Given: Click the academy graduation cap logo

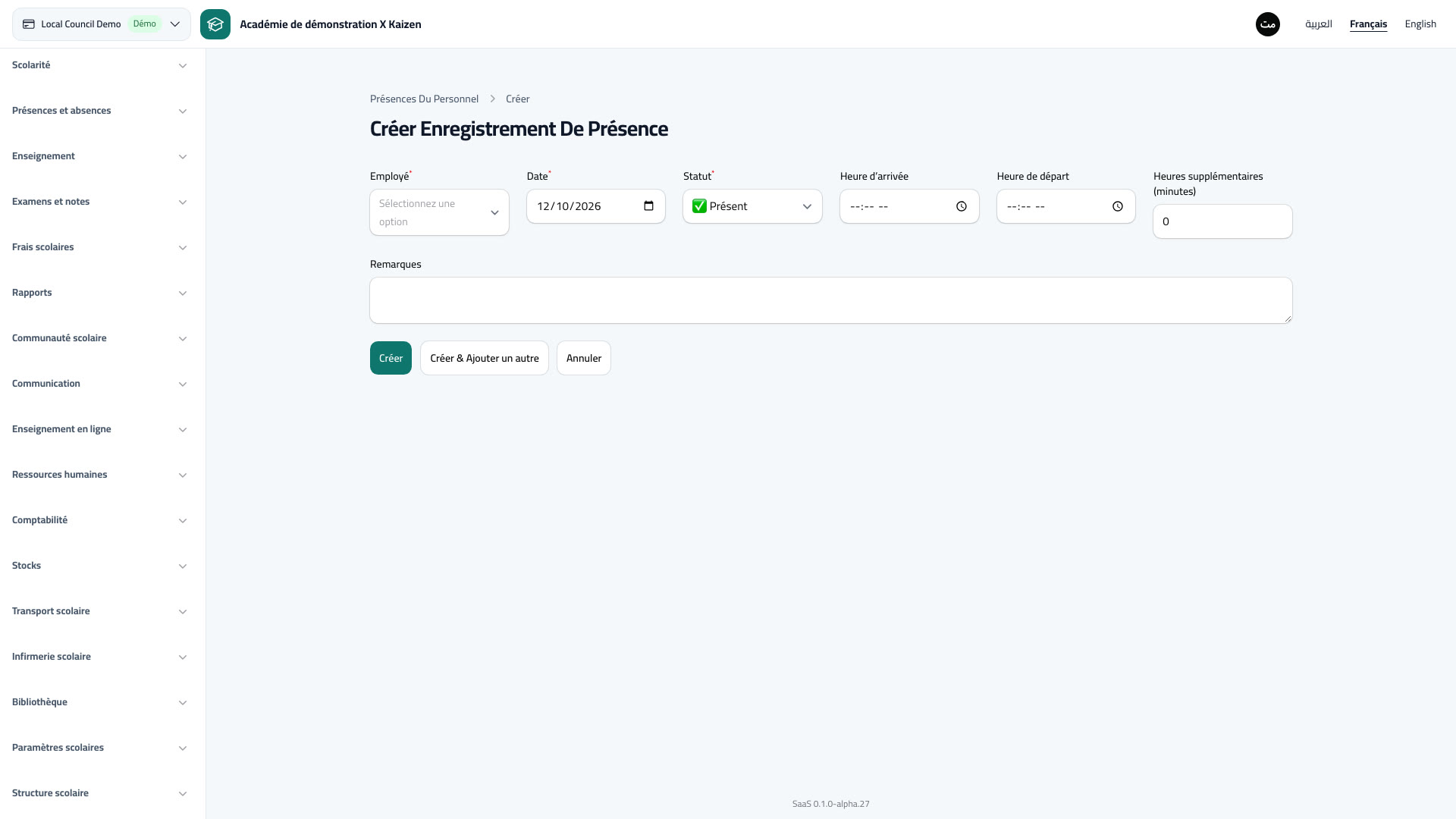Looking at the screenshot, I should (x=215, y=24).
